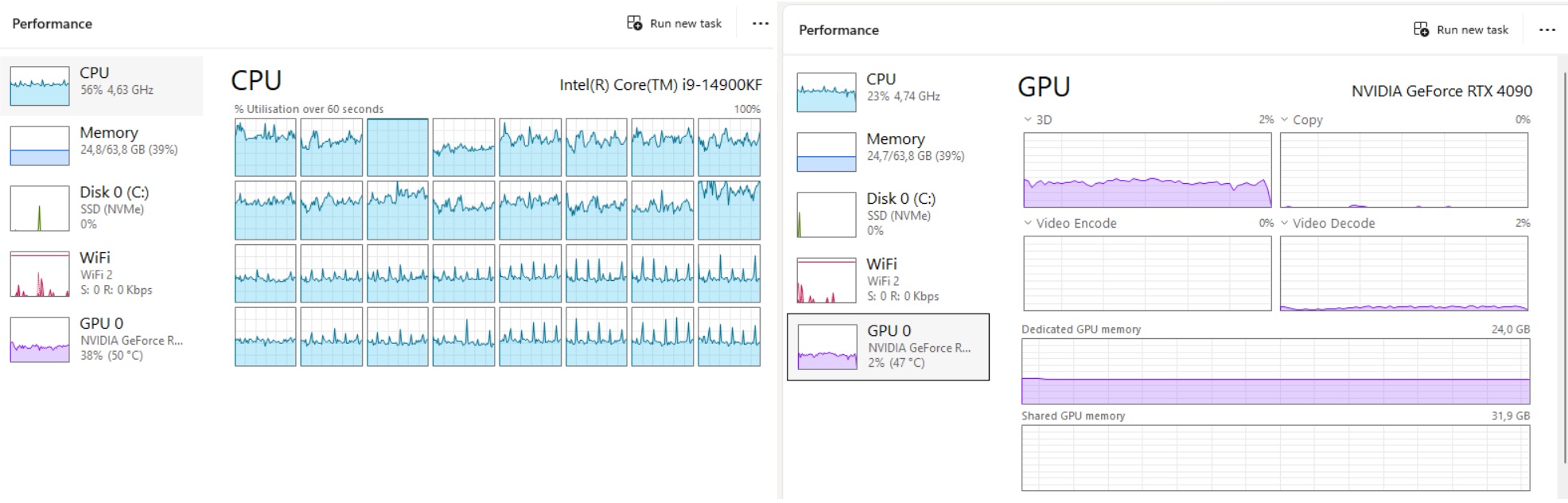Expand the 3D graph engine dropdown

1028,119
